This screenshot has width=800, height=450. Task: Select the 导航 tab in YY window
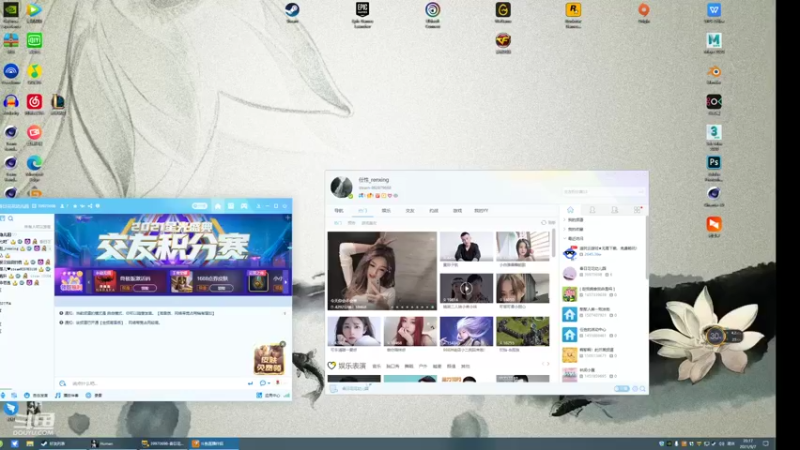pos(339,211)
